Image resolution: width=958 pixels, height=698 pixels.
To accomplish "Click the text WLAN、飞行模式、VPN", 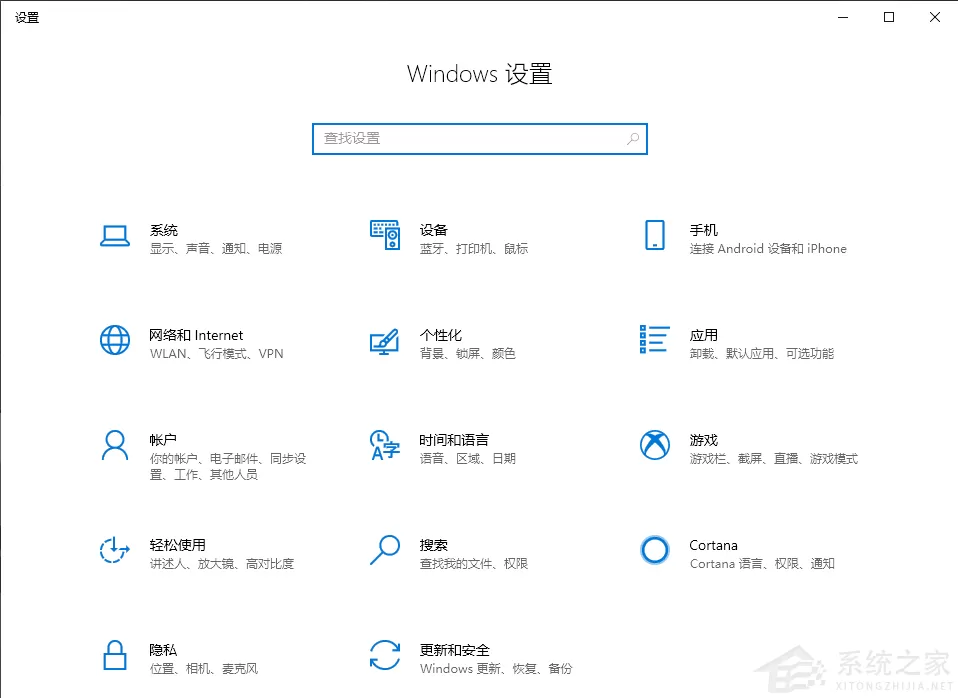I will (x=217, y=354).
